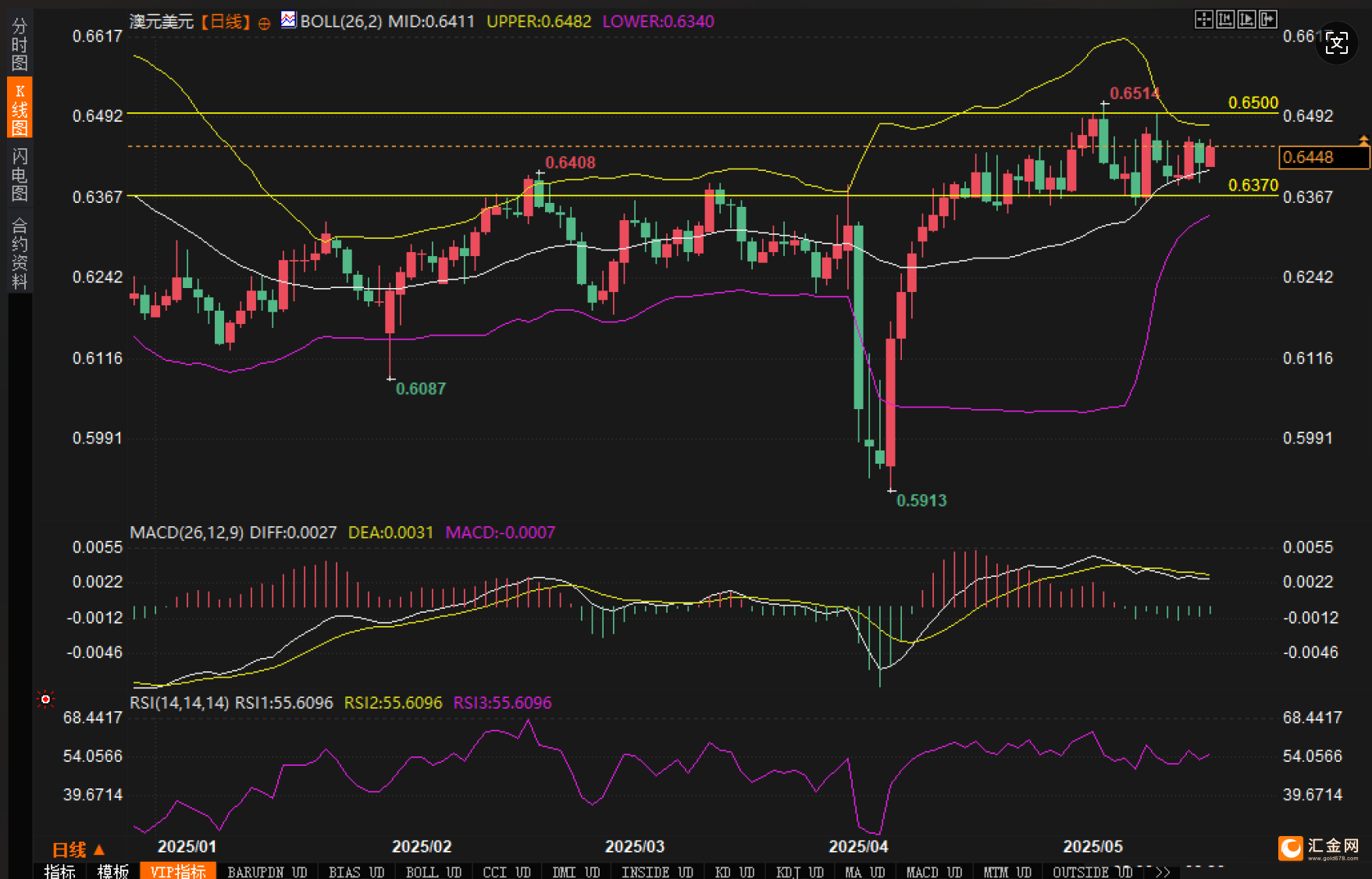
Task: Open the 闪电图 sidebar view
Action: 20,174
